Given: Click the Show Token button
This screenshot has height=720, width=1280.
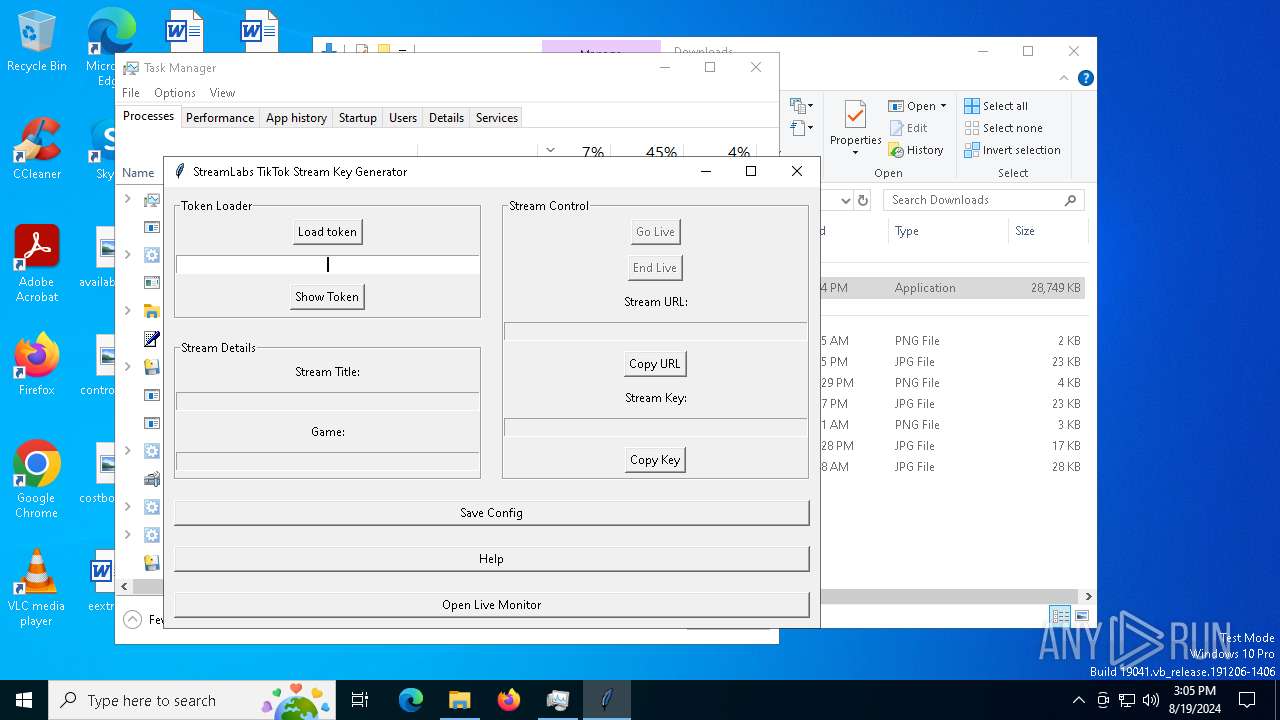Looking at the screenshot, I should pyautogui.click(x=327, y=297).
